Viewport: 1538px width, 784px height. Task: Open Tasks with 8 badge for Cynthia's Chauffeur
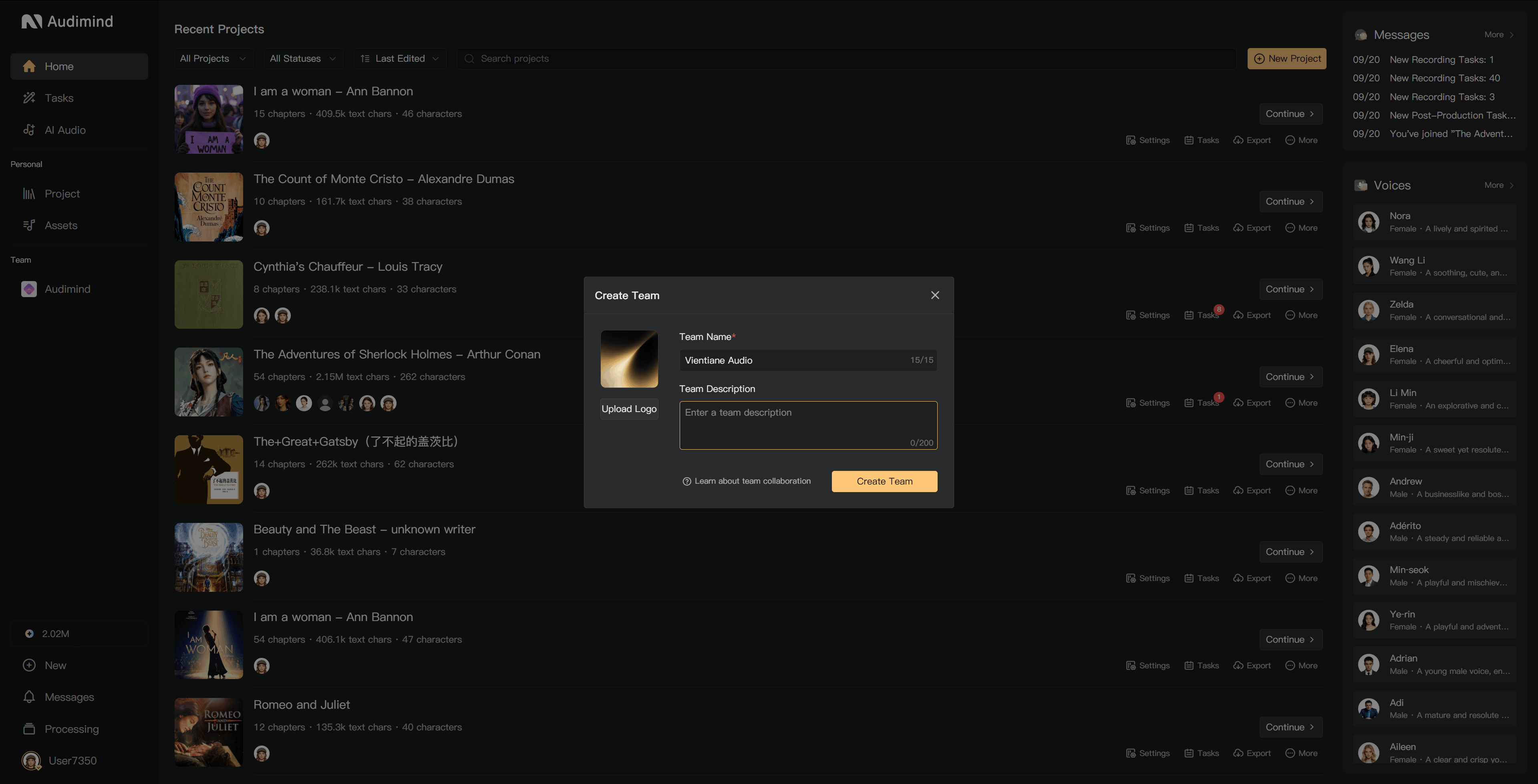(x=1202, y=315)
